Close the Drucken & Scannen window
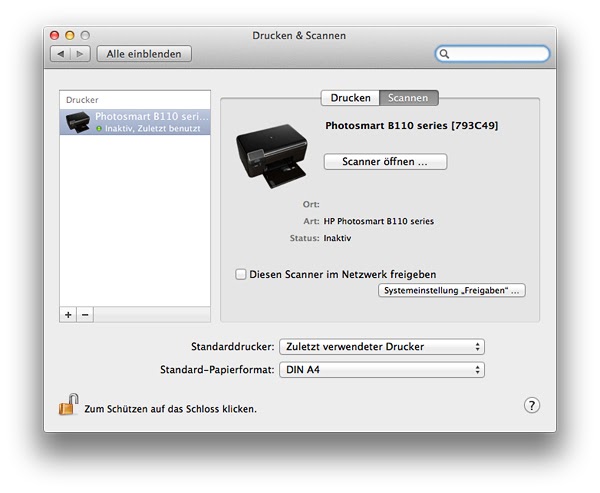 [x=55, y=36]
